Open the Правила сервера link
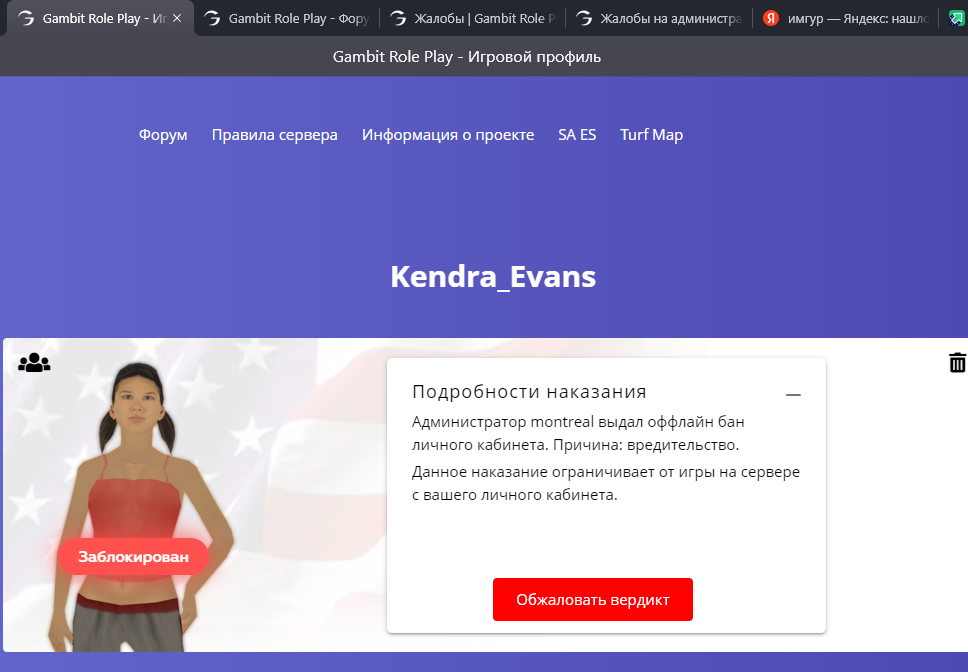This screenshot has height=672, width=968. pyautogui.click(x=275, y=135)
